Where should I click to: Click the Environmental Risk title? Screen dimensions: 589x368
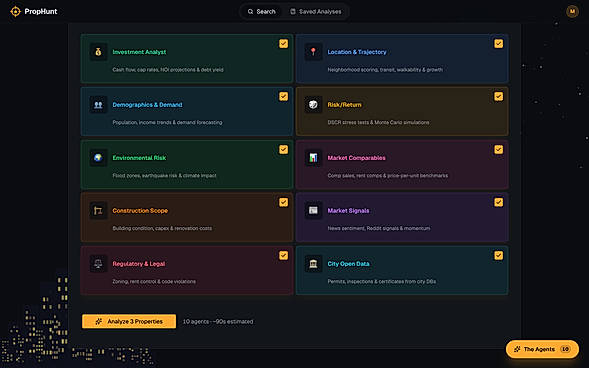(x=139, y=158)
